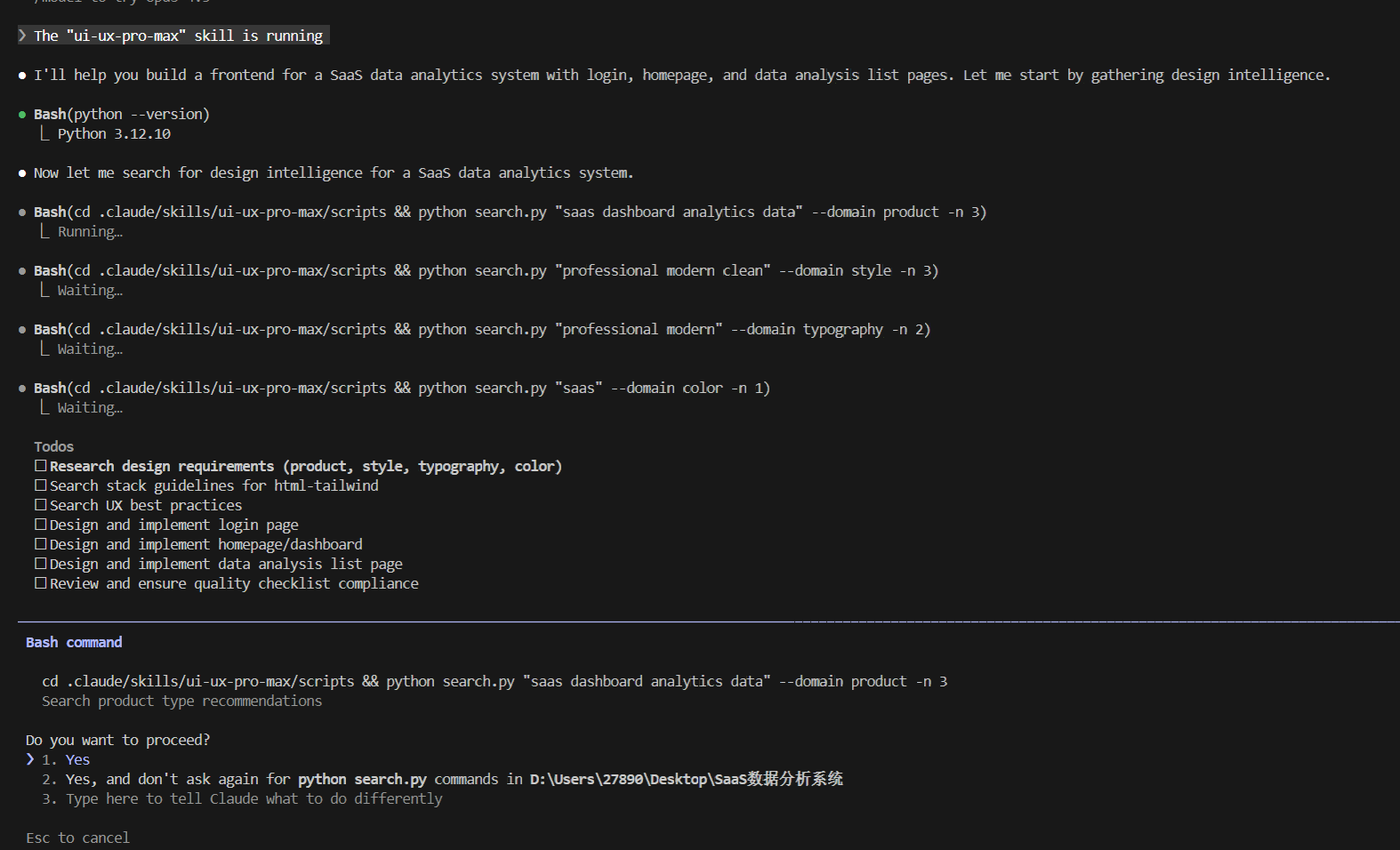Check 'Design and implement login page' todo box

pyautogui.click(x=40, y=525)
